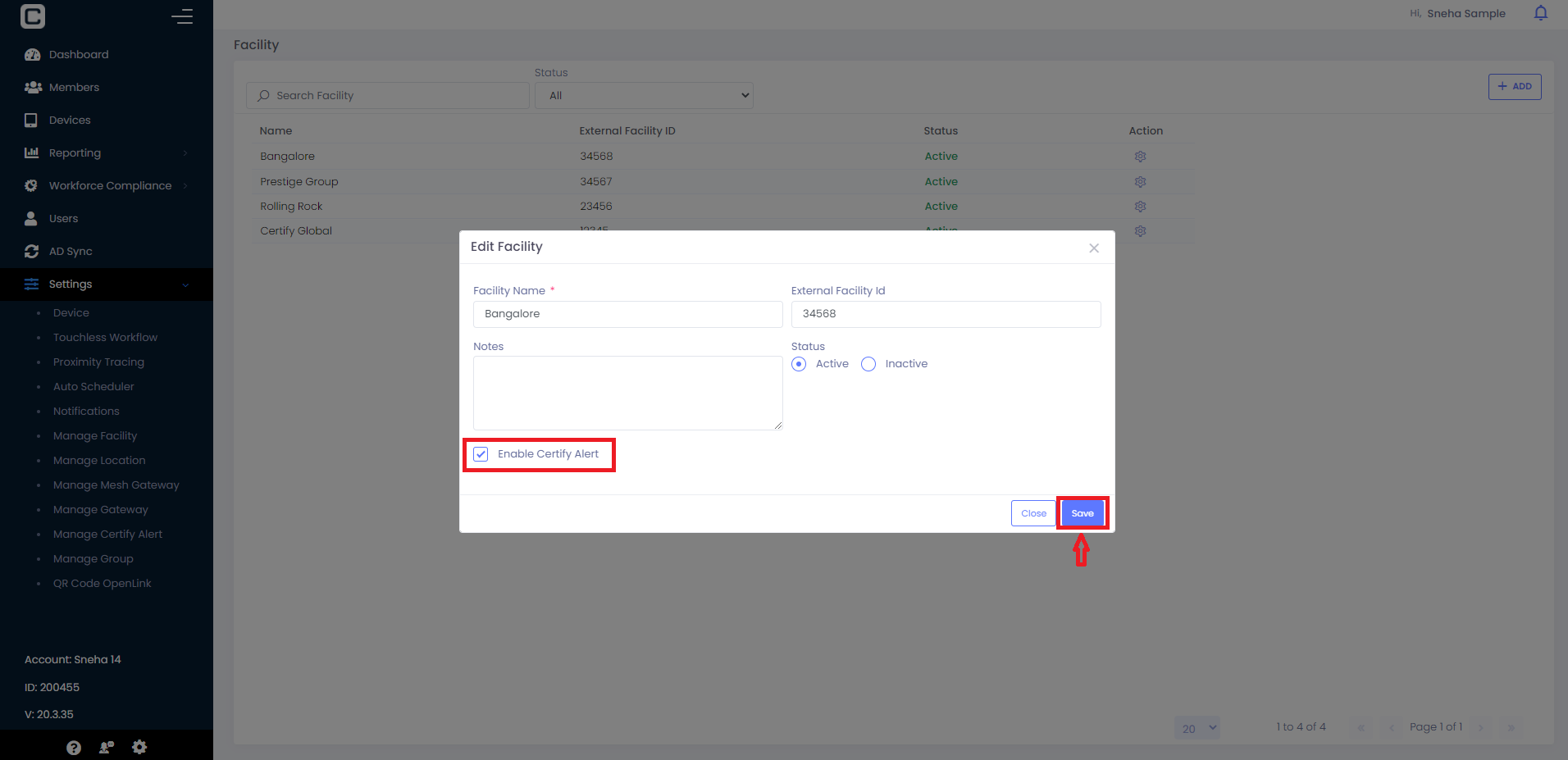Open settings gear for Bangalore row
The height and width of the screenshot is (760, 1568).
click(x=1140, y=156)
